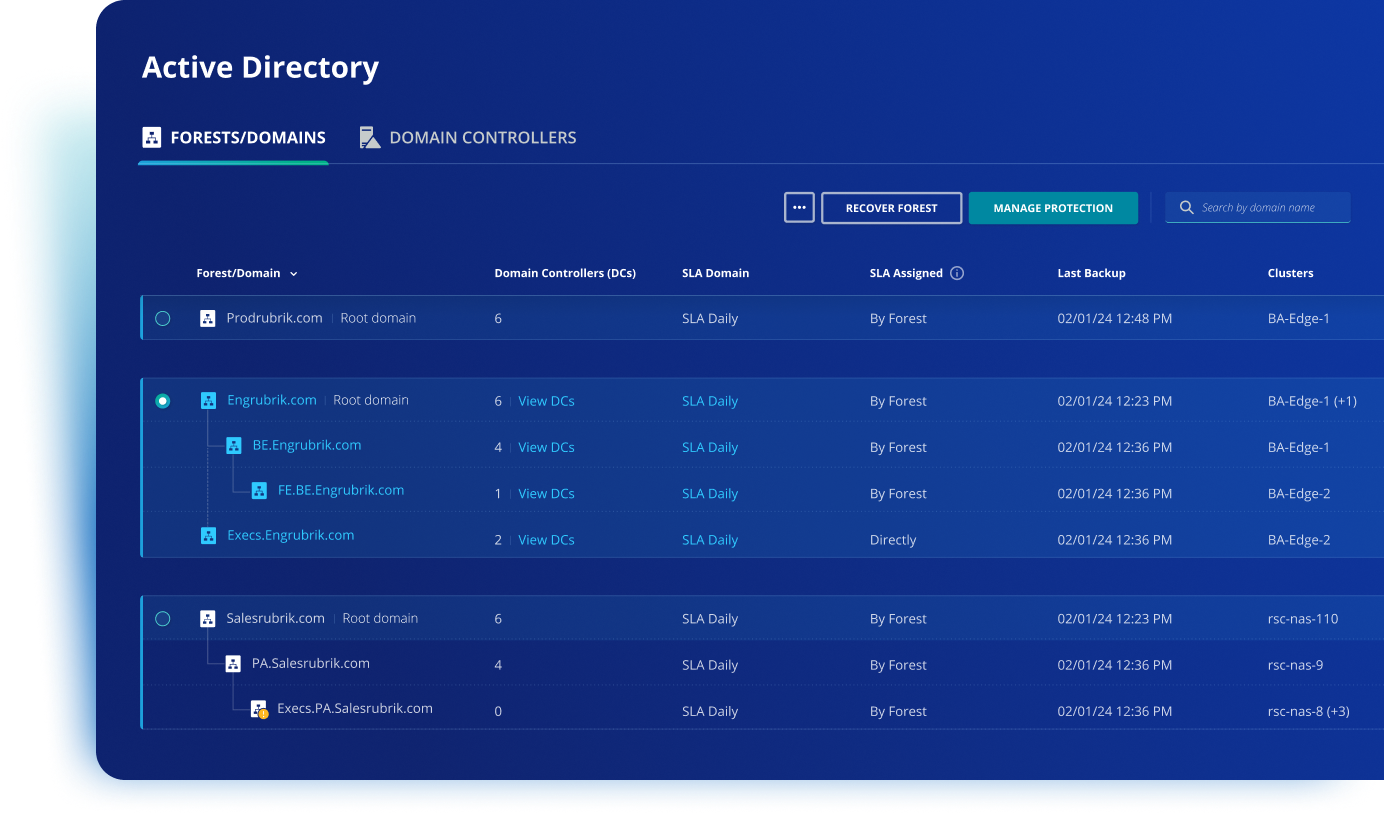Click the rsc-nas-9 cluster cell
1384x816 pixels.
point(1295,665)
